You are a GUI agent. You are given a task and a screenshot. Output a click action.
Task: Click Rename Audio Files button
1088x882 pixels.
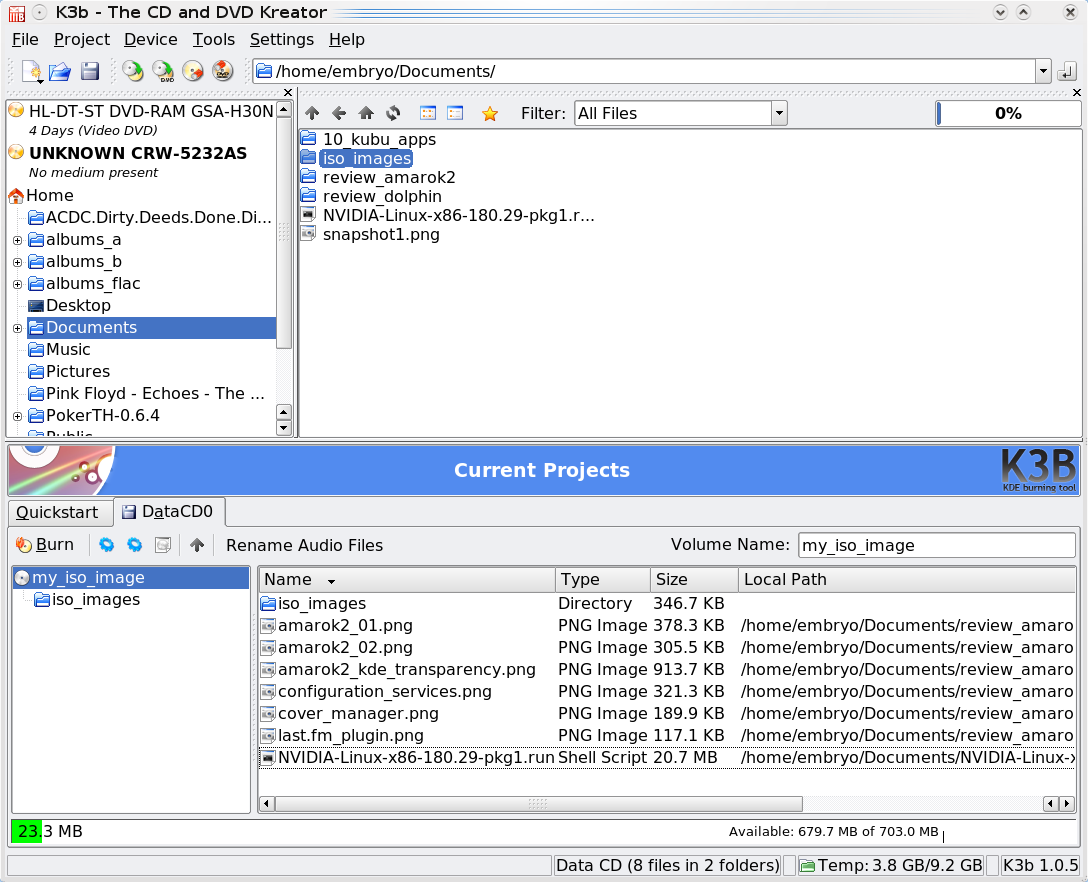tap(305, 545)
